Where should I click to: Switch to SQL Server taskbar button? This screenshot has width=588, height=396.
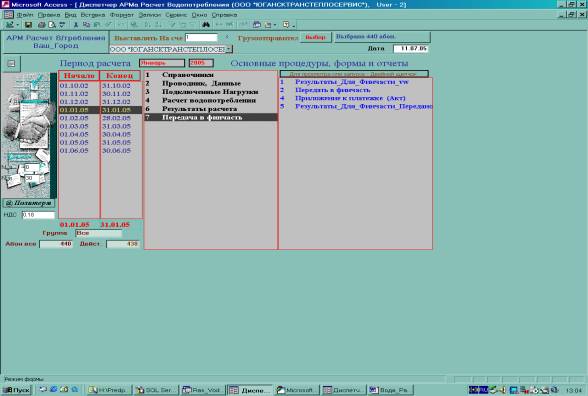click(156, 390)
